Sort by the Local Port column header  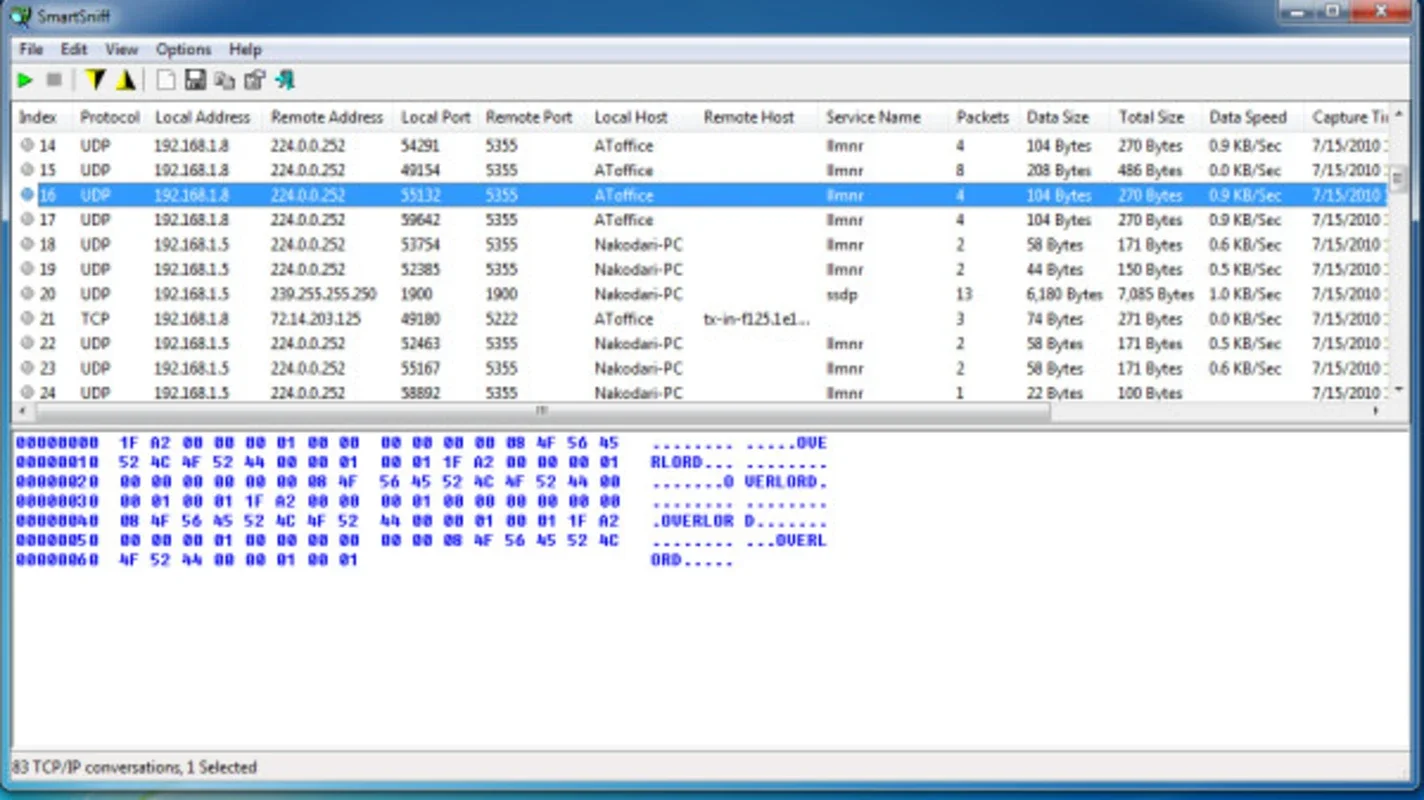(435, 117)
